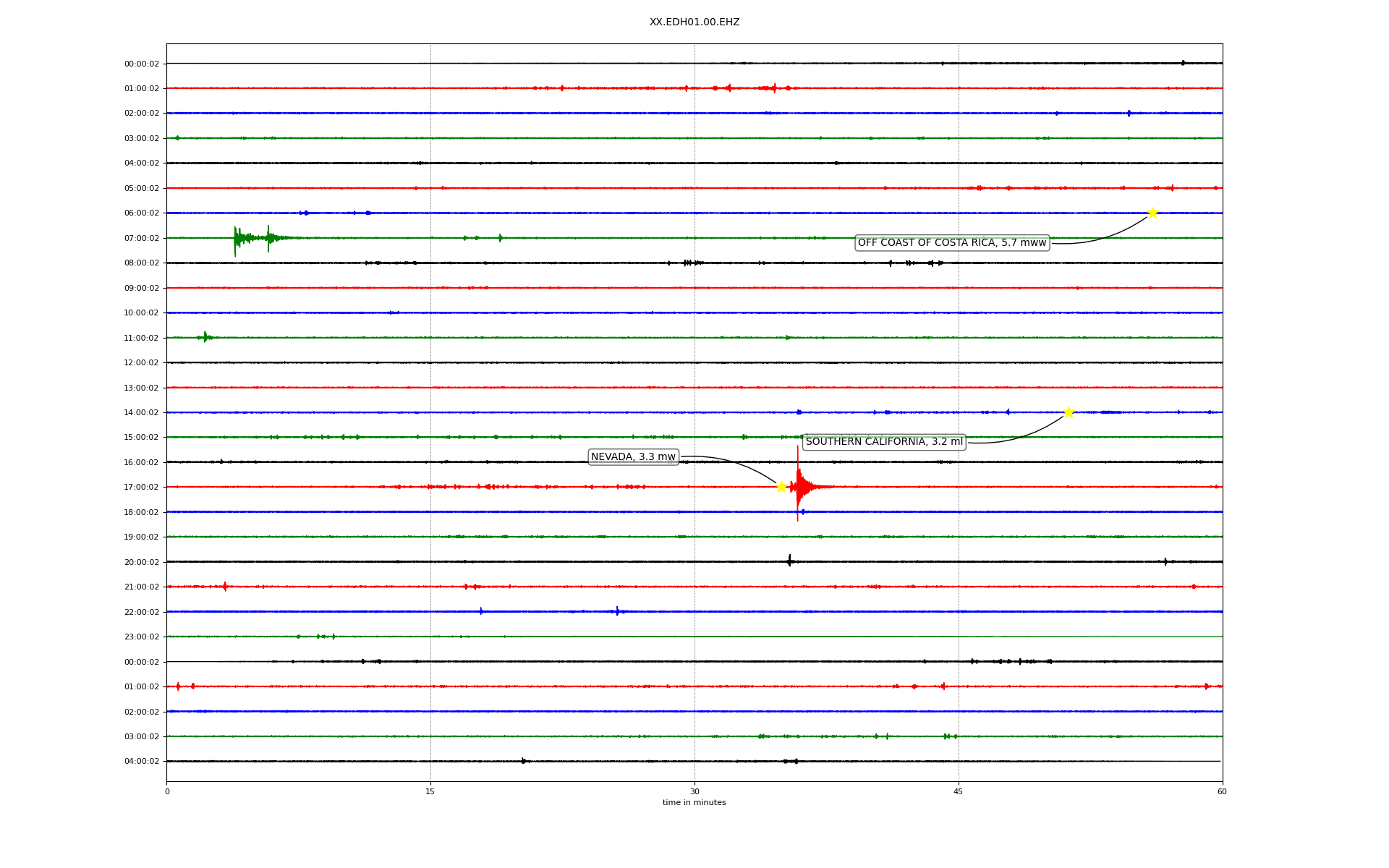Click the black spike on the 20:00:02 trace

click(789, 561)
